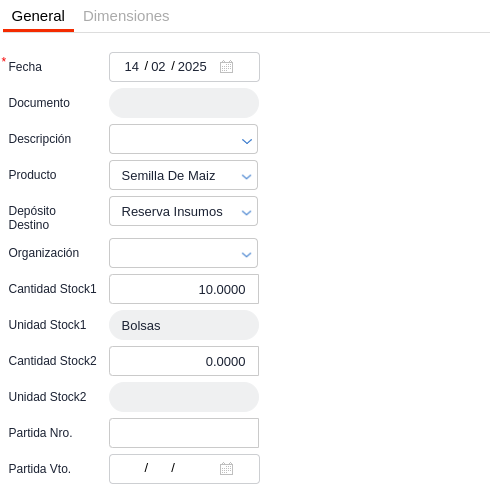The width and height of the screenshot is (490, 489).
Task: Click the disabled Documento field
Action: tap(184, 103)
